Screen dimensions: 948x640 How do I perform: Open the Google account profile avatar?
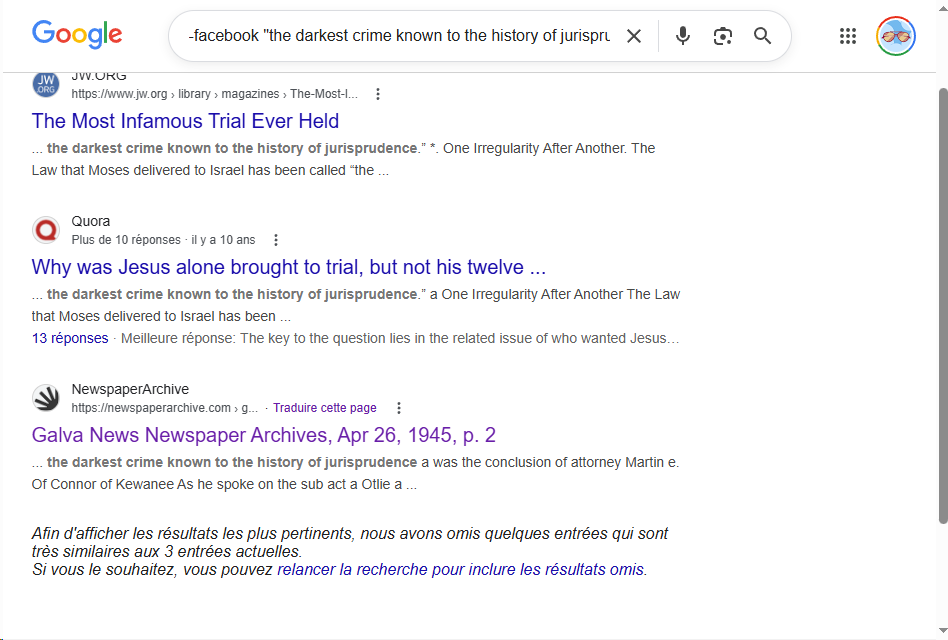(x=895, y=36)
